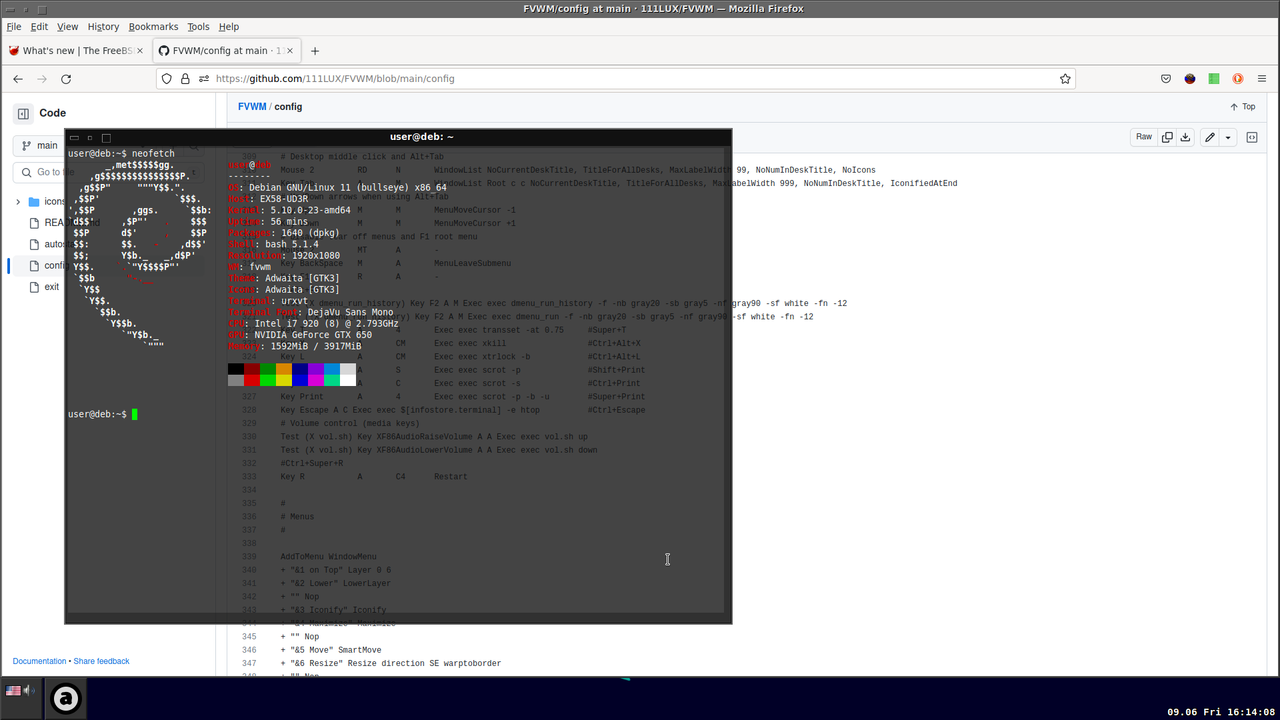
Task: Go back with Firefox back arrow
Action: point(18,79)
